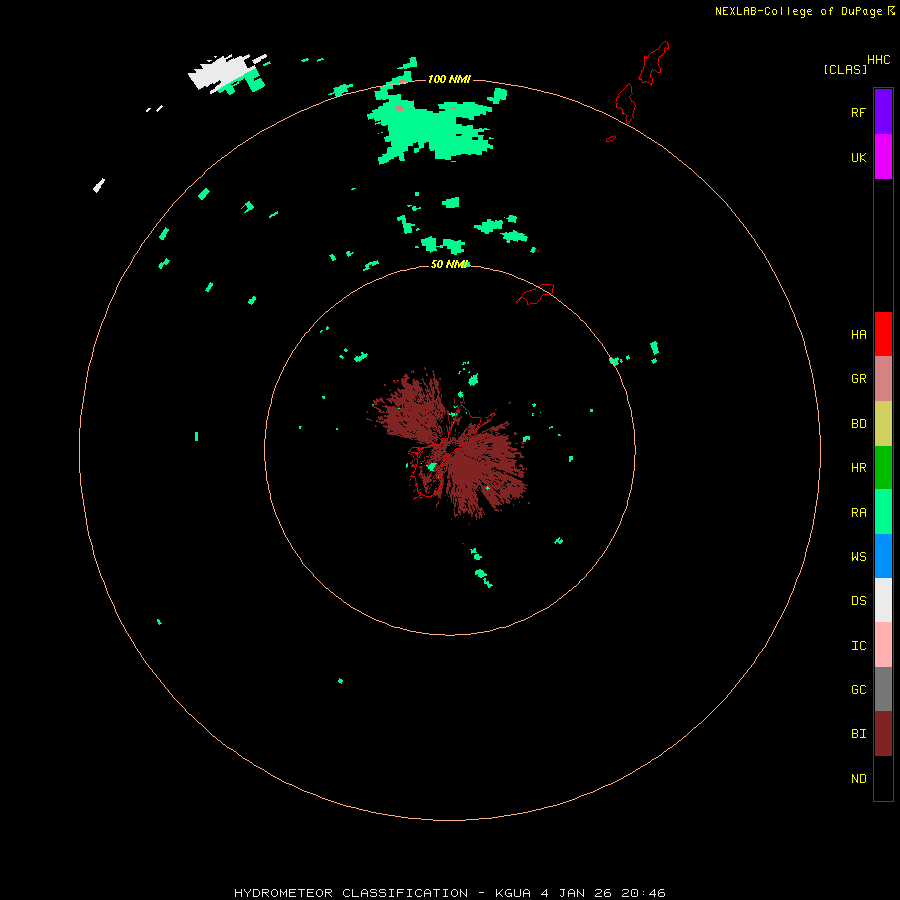Click the 100 NMI range ring label
The height and width of the screenshot is (900, 900).
coord(449,79)
